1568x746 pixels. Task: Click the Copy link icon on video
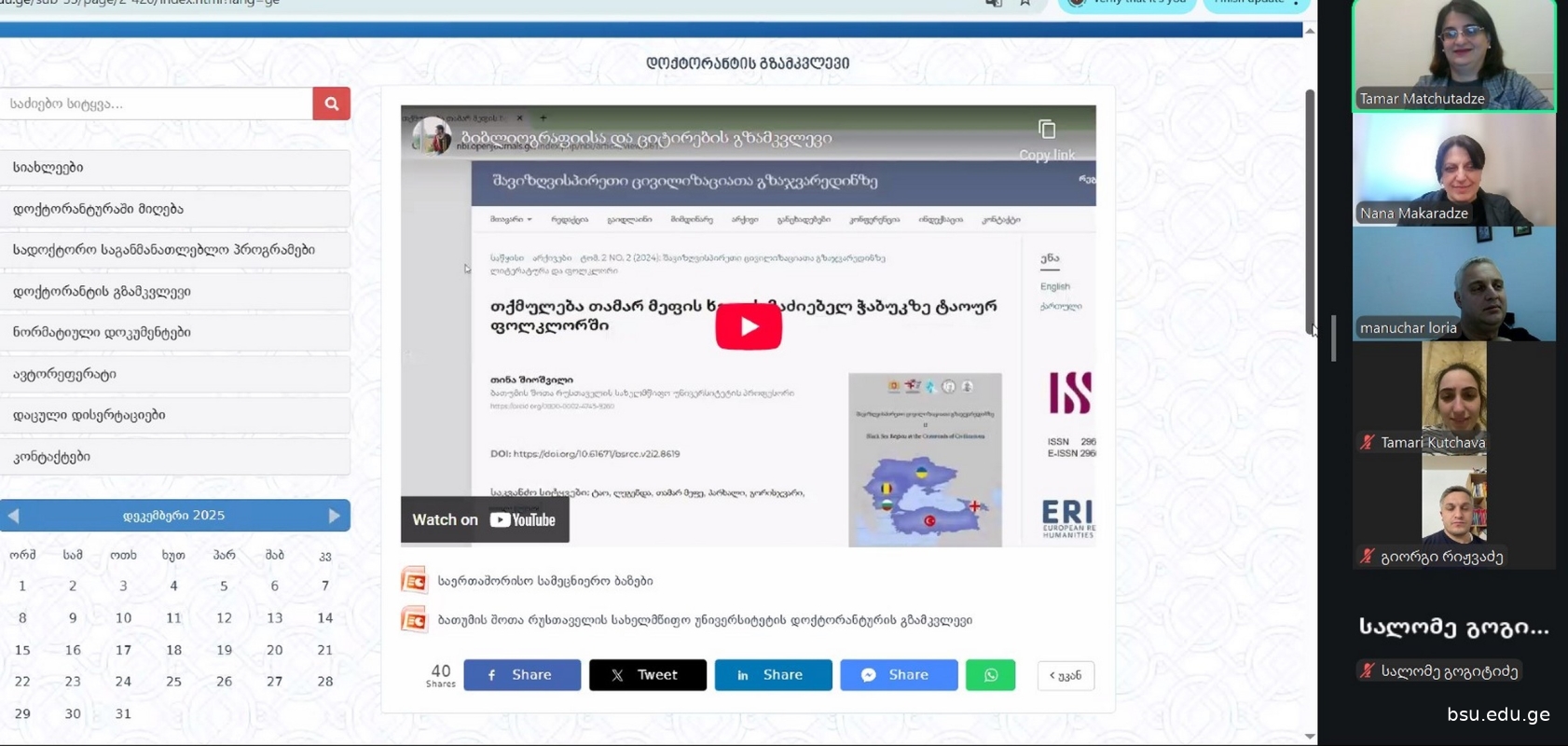click(1046, 131)
